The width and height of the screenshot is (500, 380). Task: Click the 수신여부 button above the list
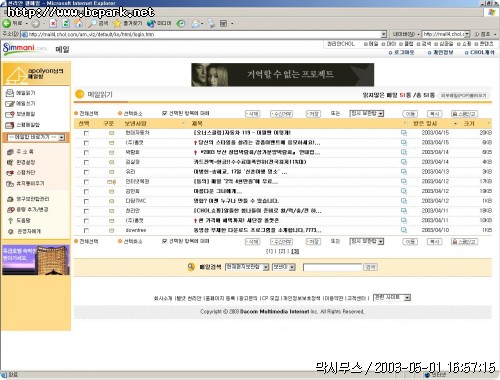click(x=281, y=114)
